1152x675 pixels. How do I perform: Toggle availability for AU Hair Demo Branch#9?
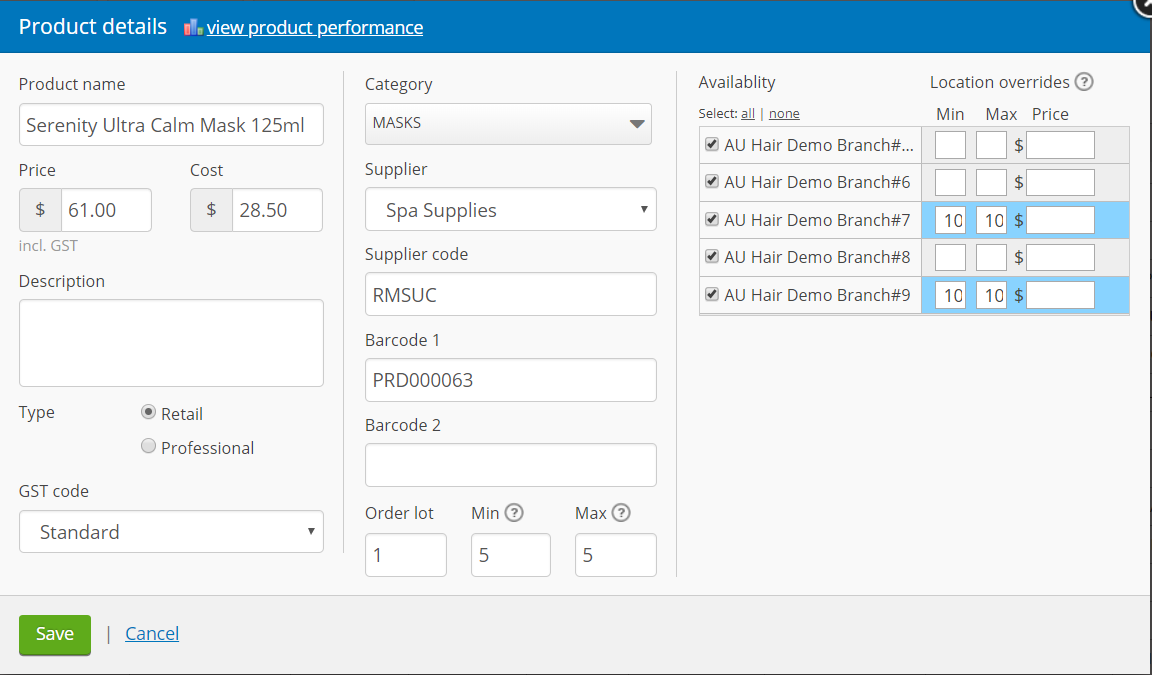[711, 294]
